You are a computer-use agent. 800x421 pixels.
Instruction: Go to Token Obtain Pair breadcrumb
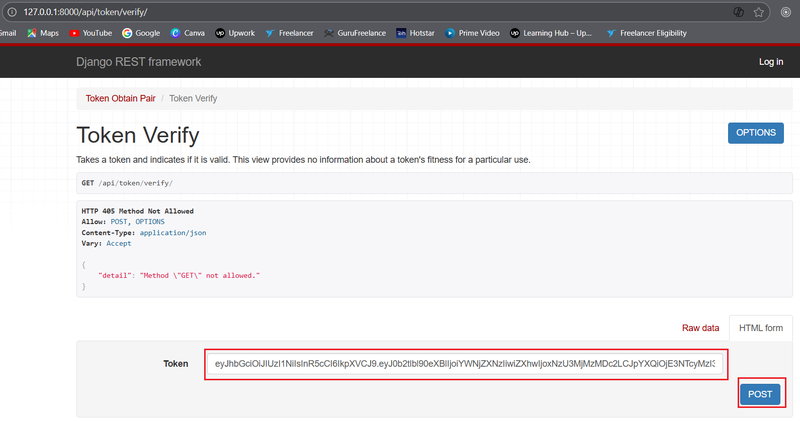[120, 98]
